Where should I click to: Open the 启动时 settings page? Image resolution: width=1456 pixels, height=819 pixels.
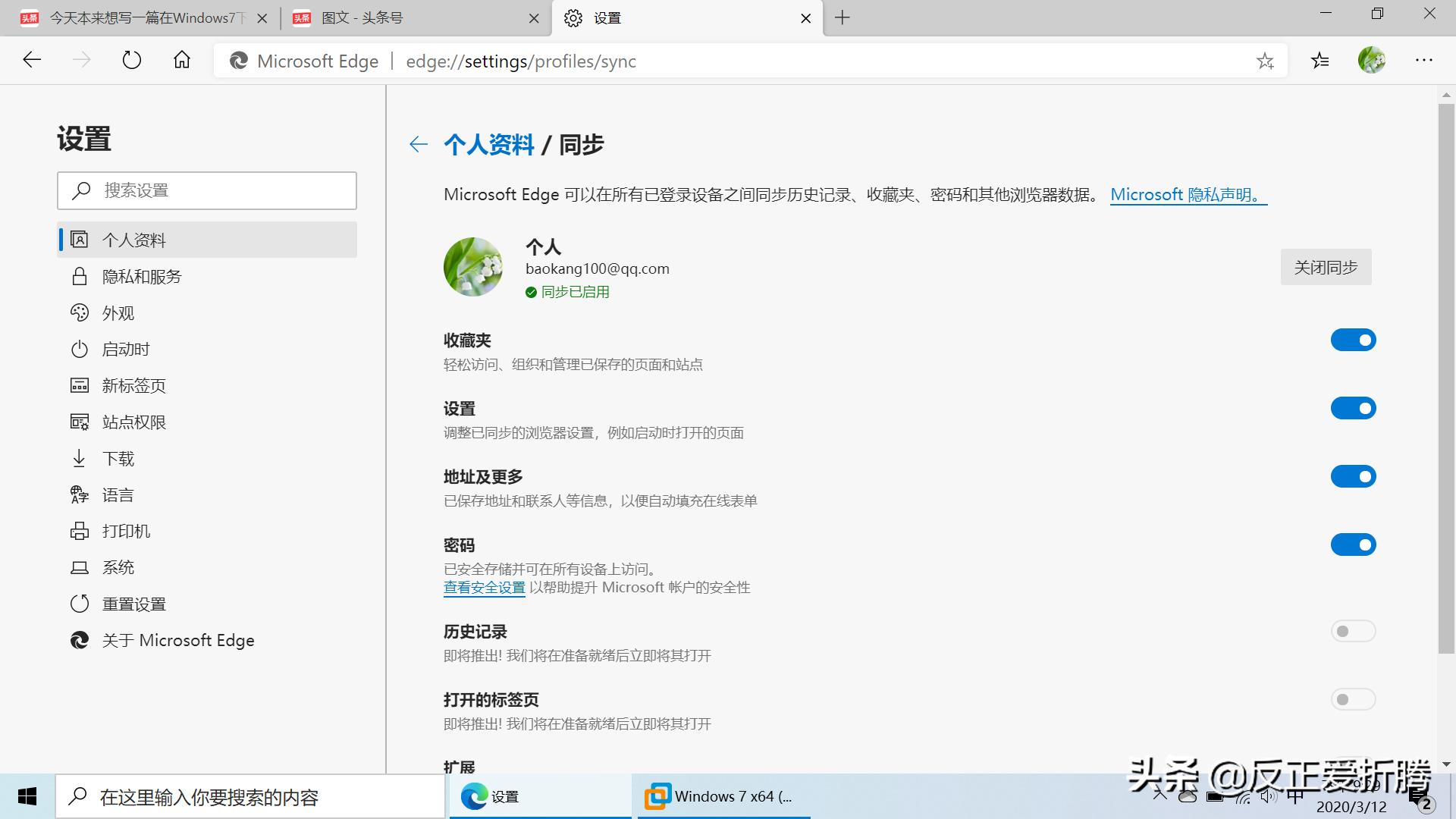126,349
